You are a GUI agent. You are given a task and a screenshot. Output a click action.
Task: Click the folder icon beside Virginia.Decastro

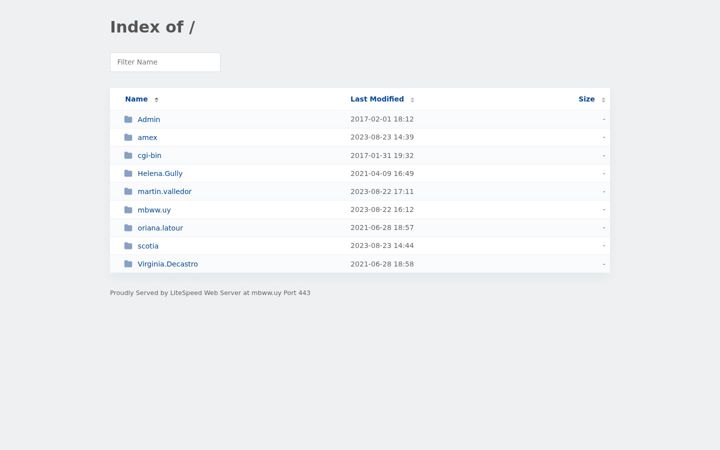tap(128, 264)
